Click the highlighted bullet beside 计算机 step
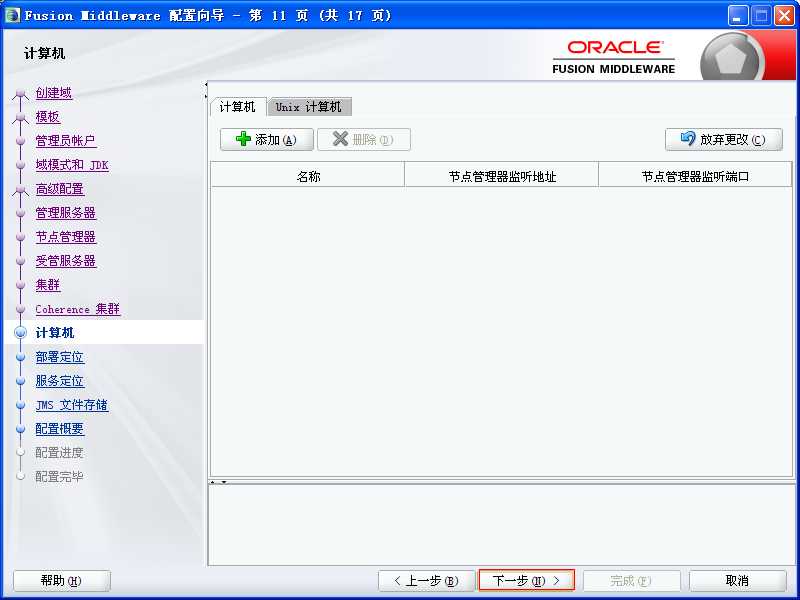This screenshot has height=600, width=800. pos(20,333)
